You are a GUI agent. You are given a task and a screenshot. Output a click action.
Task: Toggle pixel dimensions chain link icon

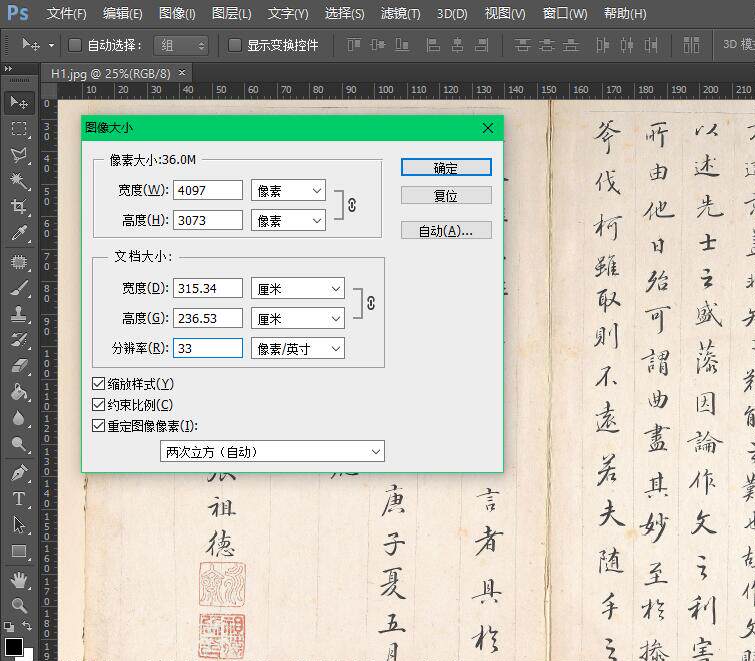pyautogui.click(x=352, y=205)
